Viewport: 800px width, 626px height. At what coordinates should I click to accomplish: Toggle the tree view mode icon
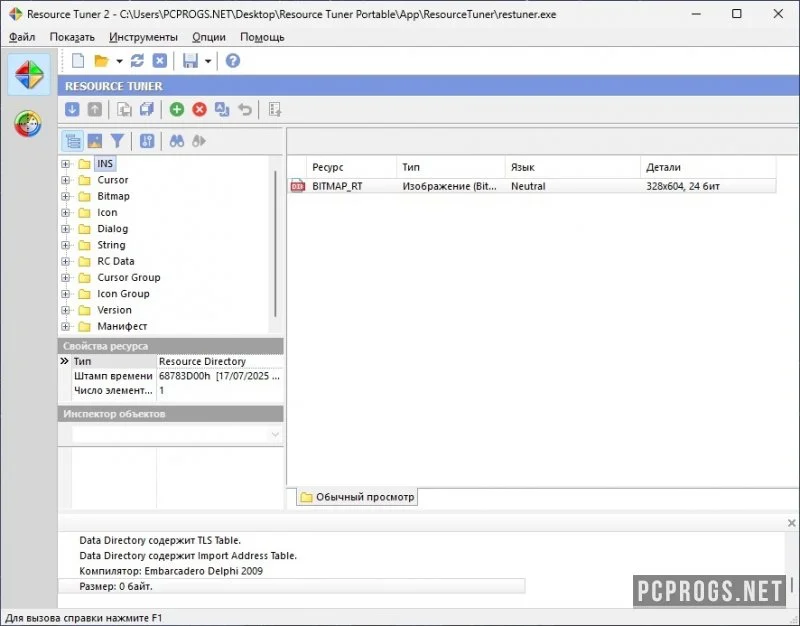pyautogui.click(x=72, y=141)
